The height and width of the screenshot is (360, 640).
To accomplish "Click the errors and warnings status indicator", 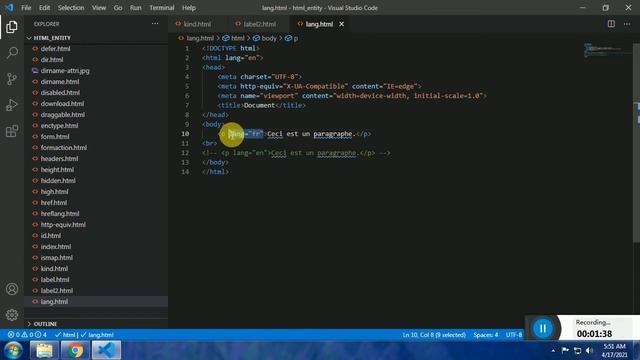I will point(27,335).
